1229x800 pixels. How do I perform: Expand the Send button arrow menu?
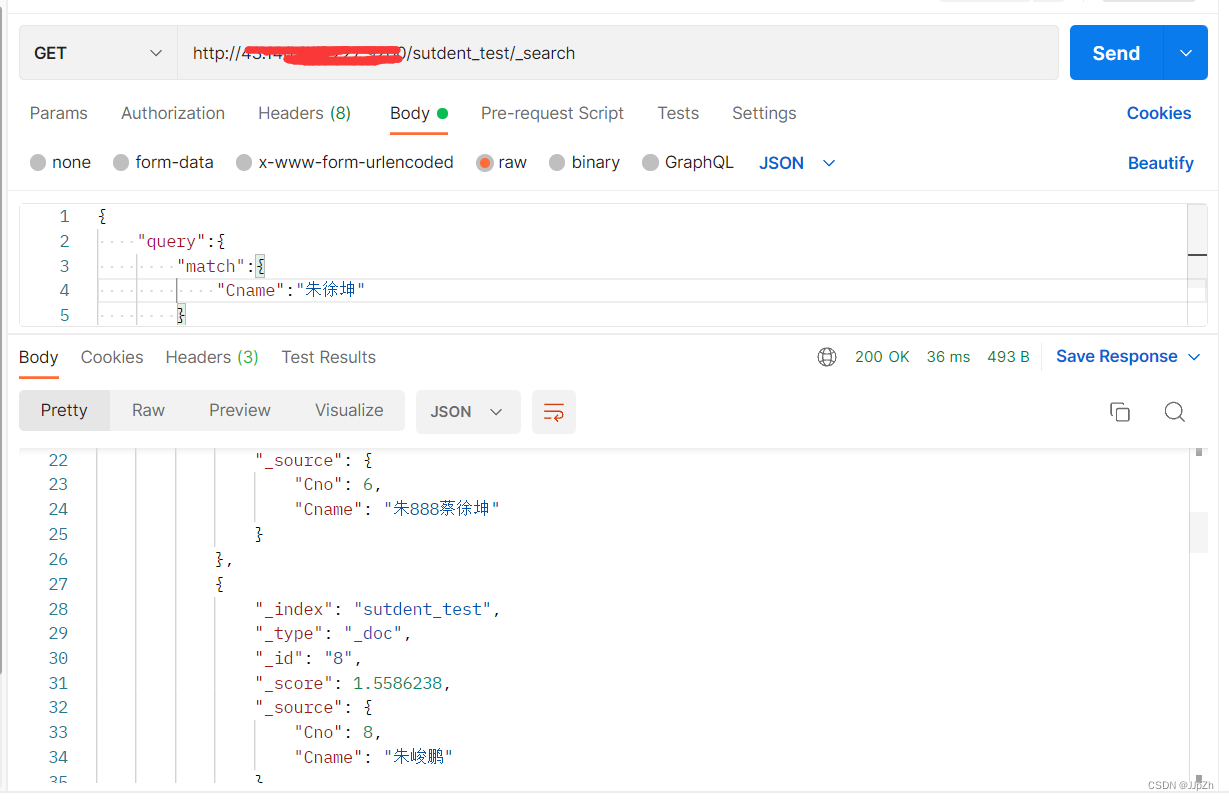[1186, 53]
